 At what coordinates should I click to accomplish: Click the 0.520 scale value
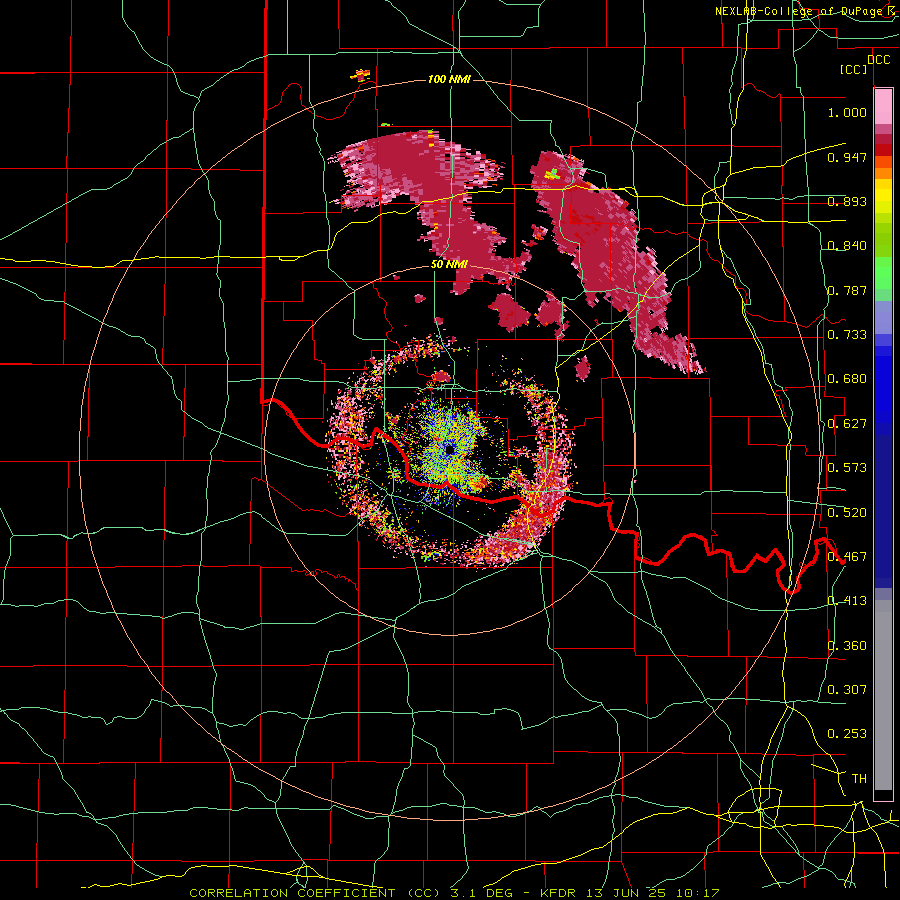click(x=847, y=512)
